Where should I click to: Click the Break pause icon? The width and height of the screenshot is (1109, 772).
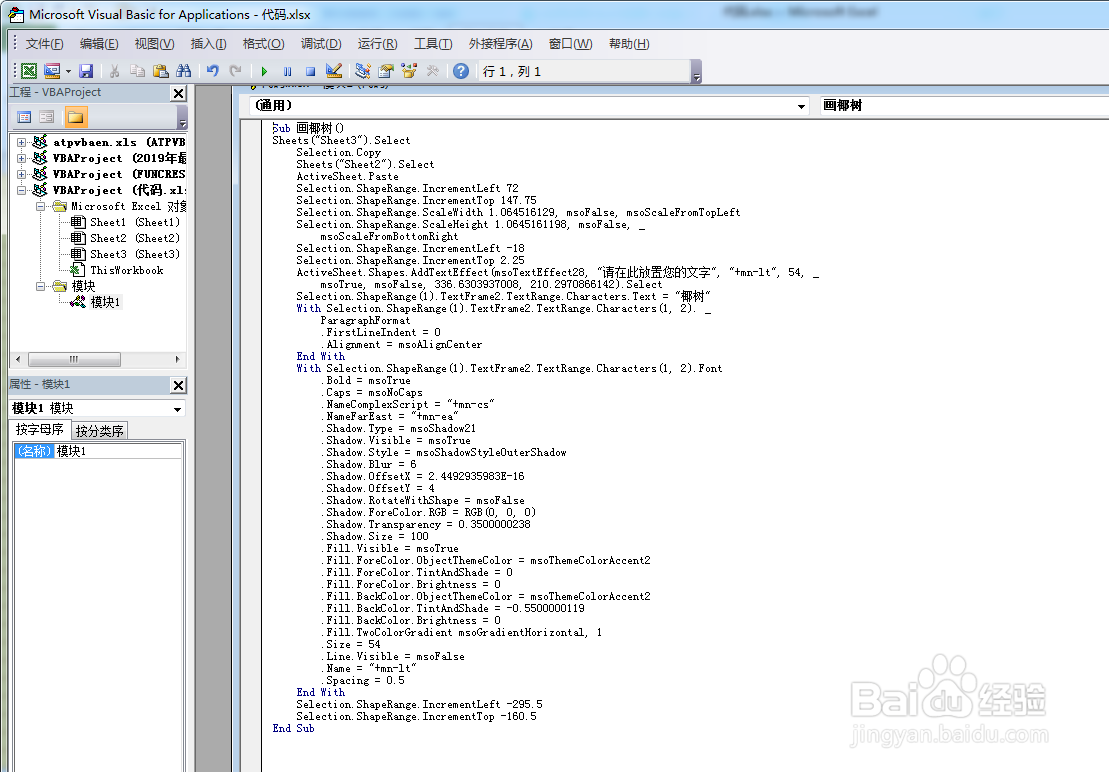[287, 71]
